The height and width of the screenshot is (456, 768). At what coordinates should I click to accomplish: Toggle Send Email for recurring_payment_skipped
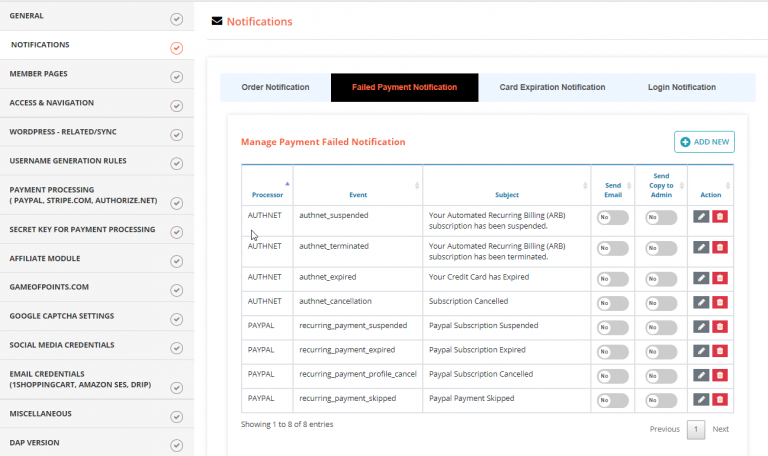tap(612, 399)
